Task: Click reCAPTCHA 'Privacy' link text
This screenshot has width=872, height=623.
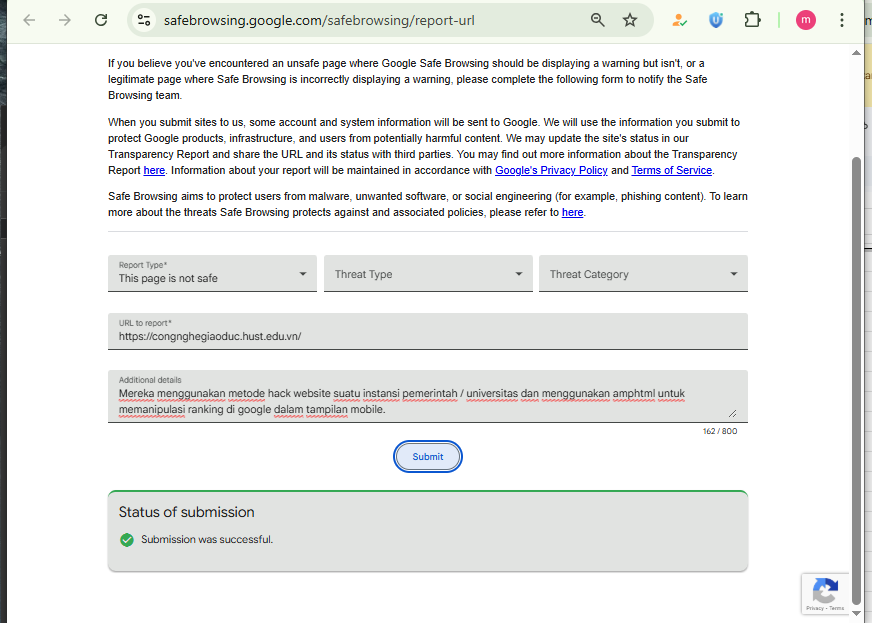Action: coord(815,609)
